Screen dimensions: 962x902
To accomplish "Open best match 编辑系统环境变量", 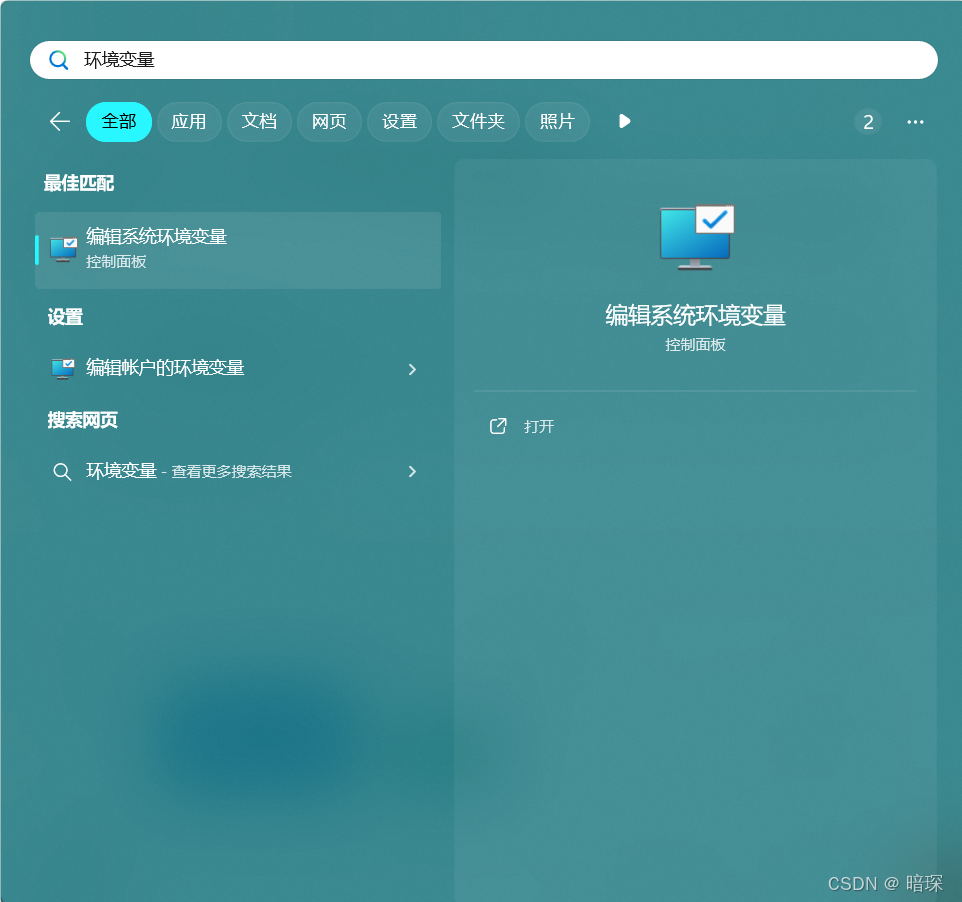I will pyautogui.click(x=238, y=250).
